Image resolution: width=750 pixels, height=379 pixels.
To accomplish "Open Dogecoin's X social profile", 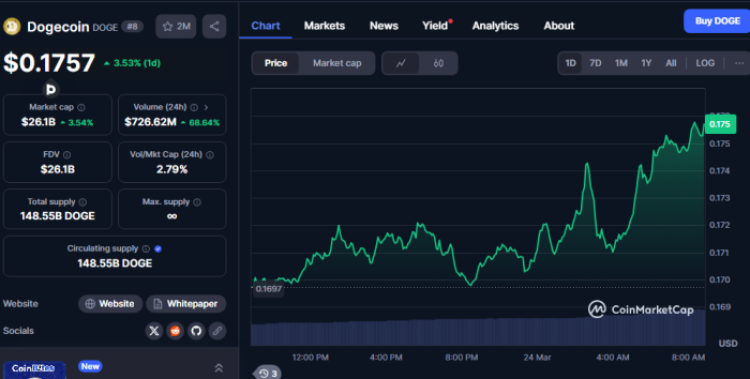I will pyautogui.click(x=154, y=331).
